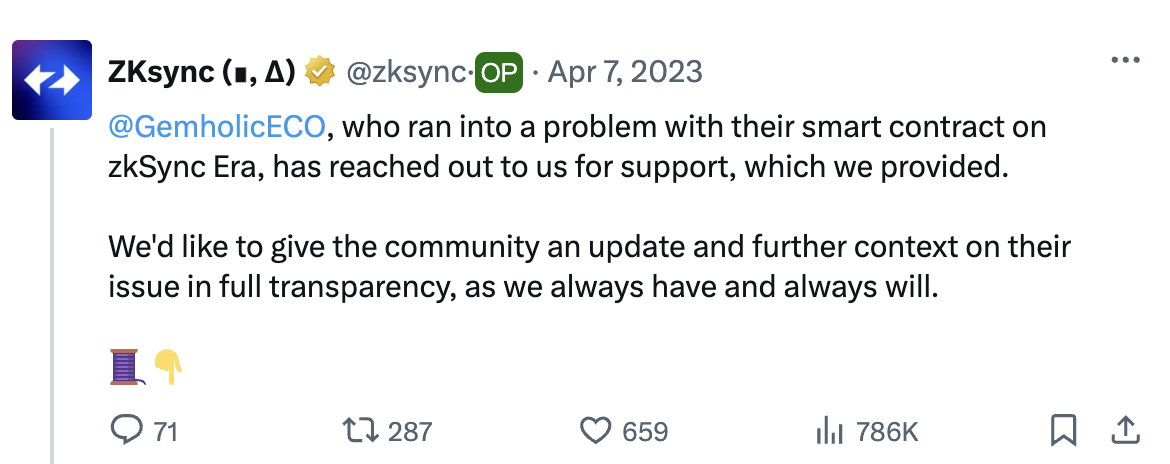Screen dimensions: 1170x464
Task: Open the reply icon on the tweet
Action: 125,430
